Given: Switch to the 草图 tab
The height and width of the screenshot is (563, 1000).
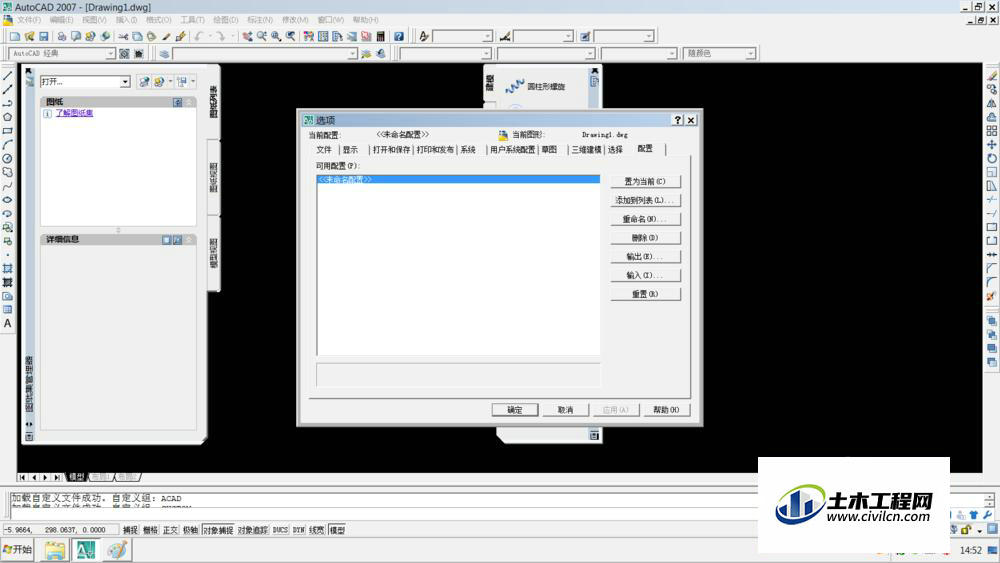Looking at the screenshot, I should click(549, 150).
